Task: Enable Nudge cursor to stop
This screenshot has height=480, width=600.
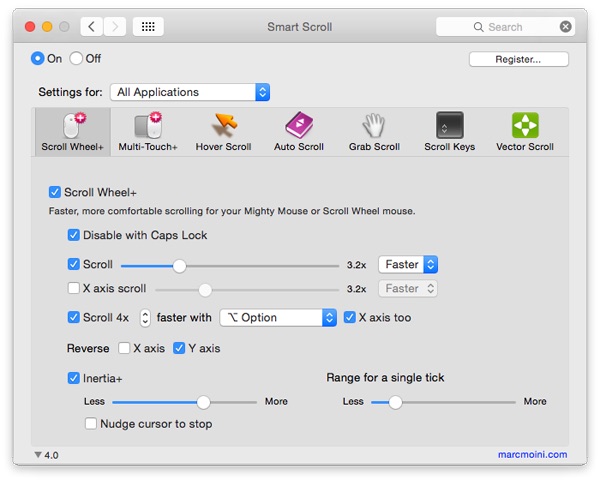Action: (91, 423)
